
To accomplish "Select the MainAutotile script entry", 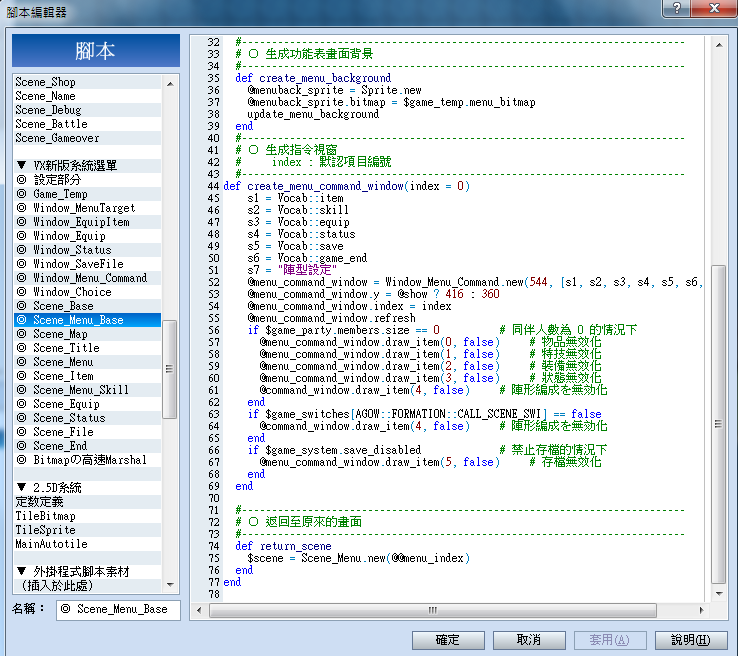I will pyautogui.click(x=88, y=544).
